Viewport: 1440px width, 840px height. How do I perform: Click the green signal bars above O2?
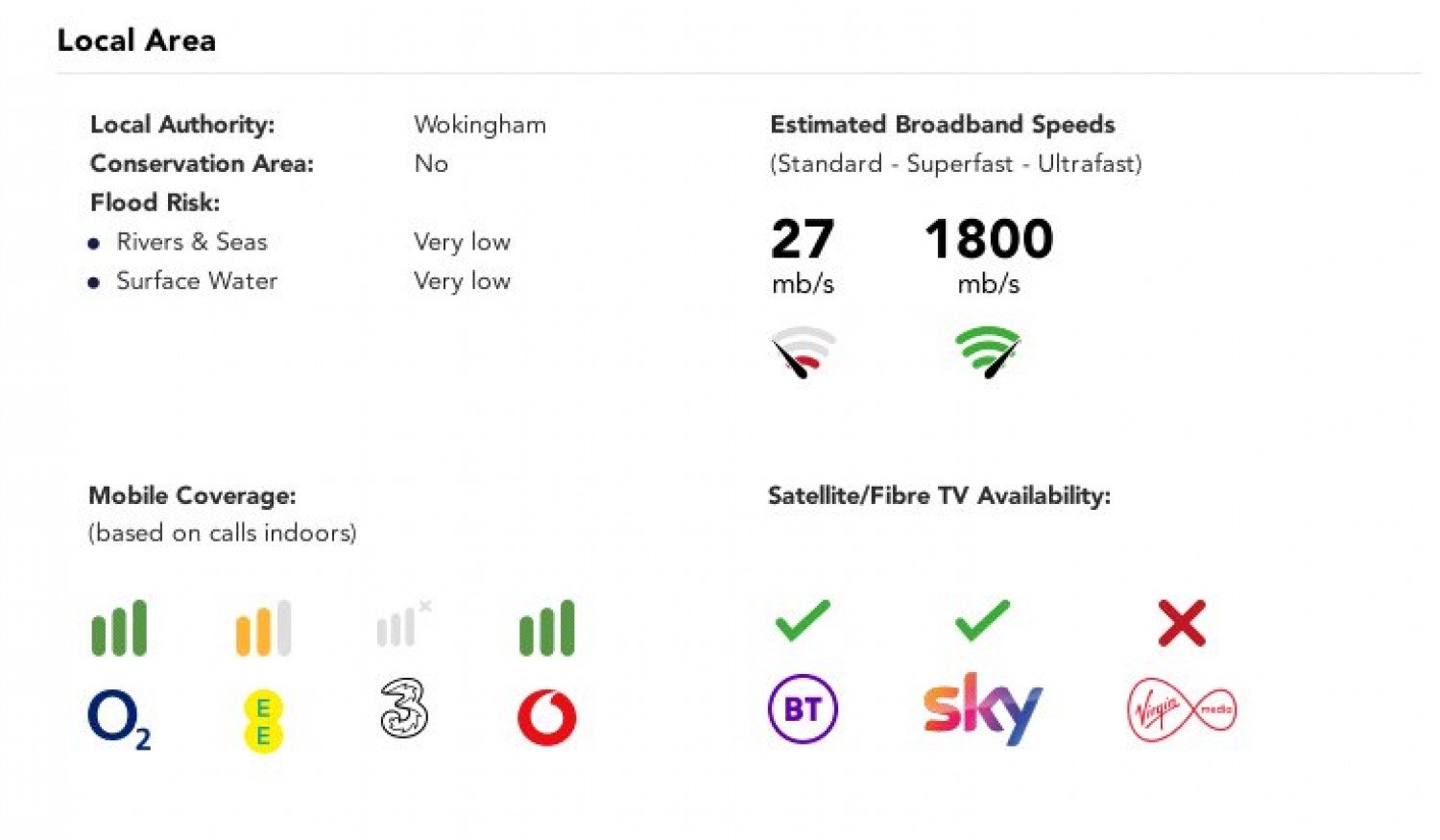(119, 629)
